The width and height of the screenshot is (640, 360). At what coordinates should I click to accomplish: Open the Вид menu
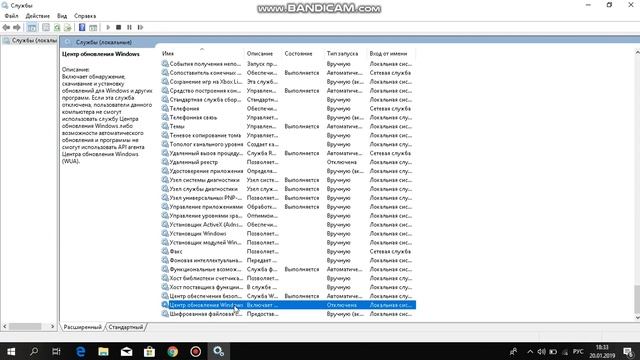[x=62, y=16]
